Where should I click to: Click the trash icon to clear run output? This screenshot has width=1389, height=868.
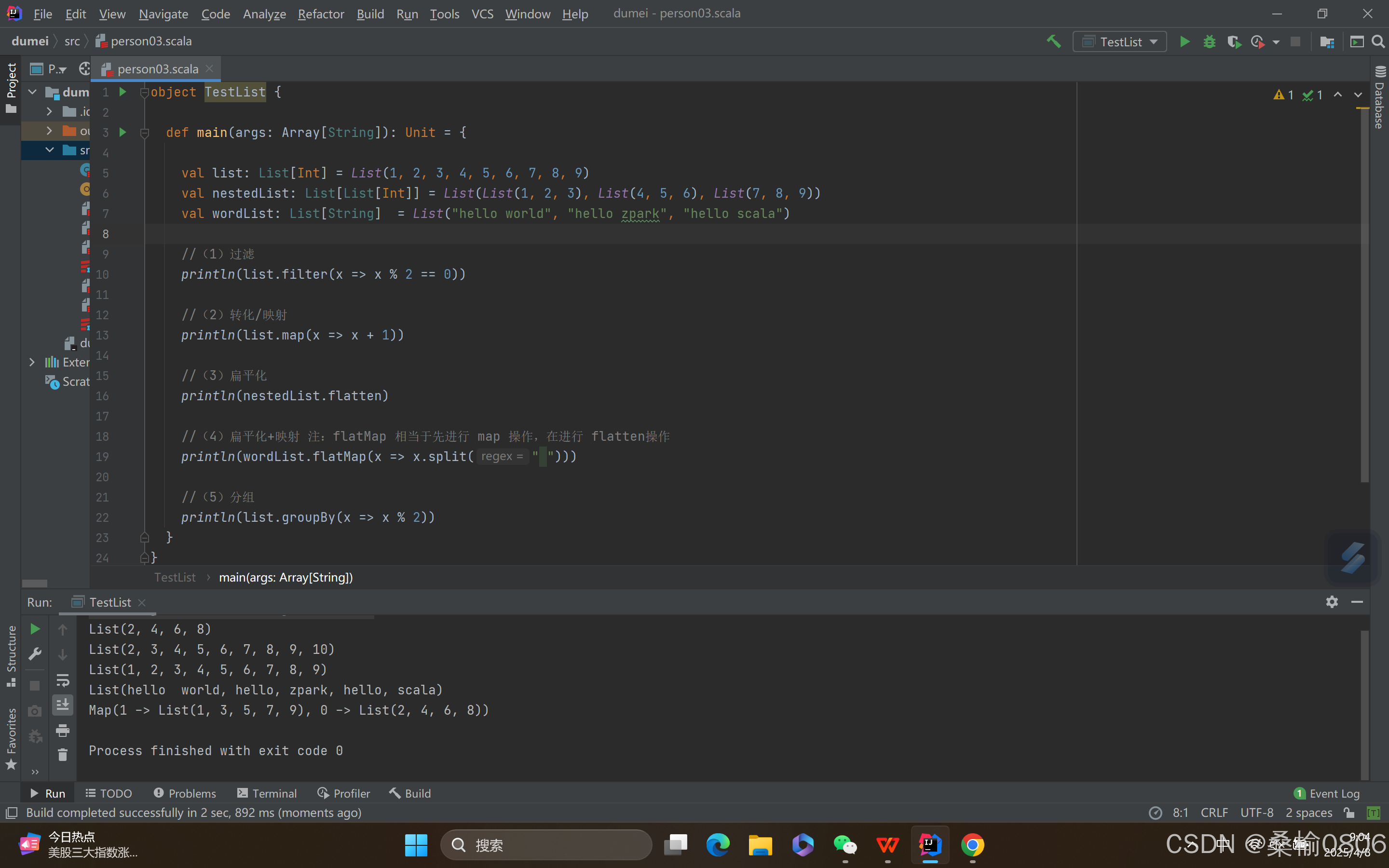click(63, 755)
